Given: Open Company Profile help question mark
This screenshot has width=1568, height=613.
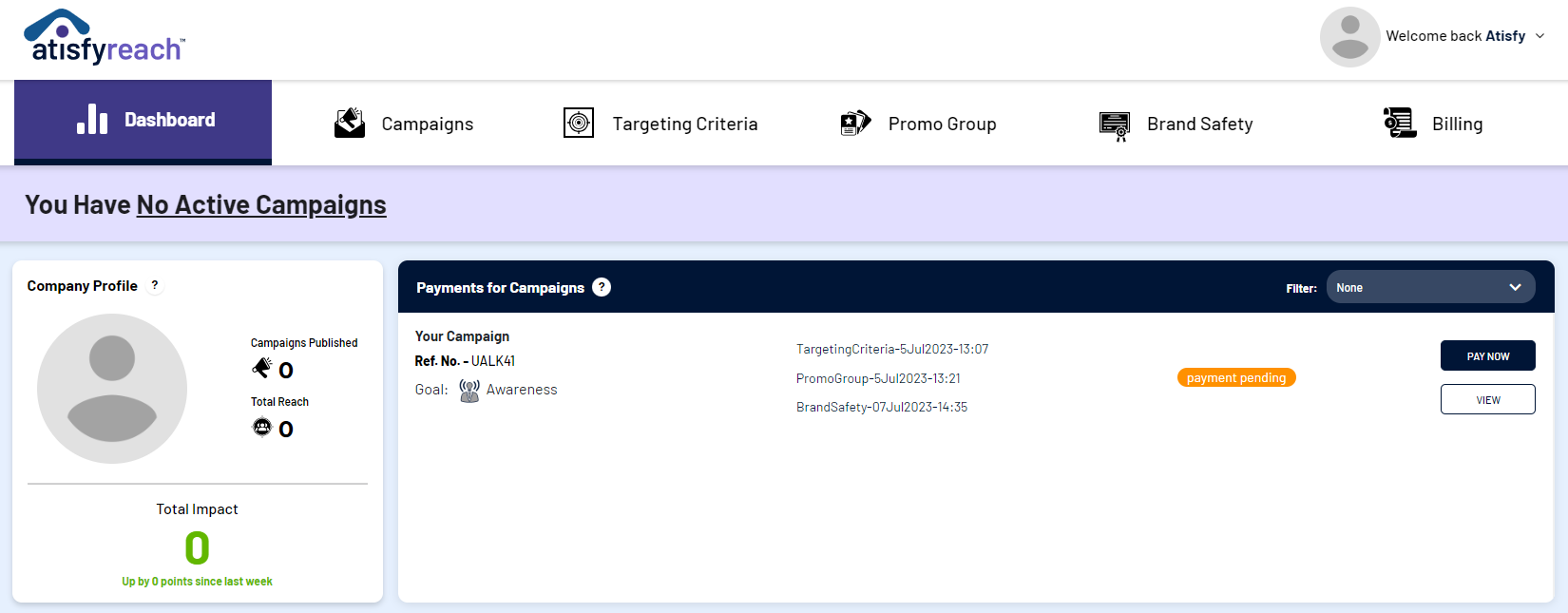Looking at the screenshot, I should (155, 286).
